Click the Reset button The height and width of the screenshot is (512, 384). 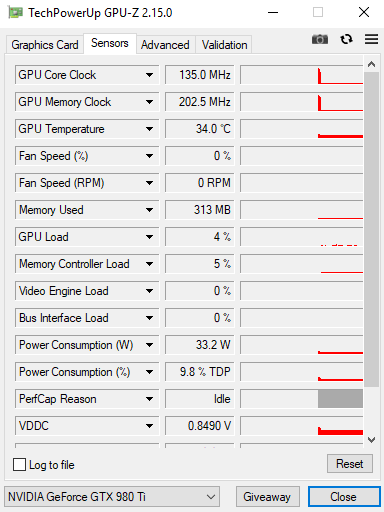tap(350, 464)
